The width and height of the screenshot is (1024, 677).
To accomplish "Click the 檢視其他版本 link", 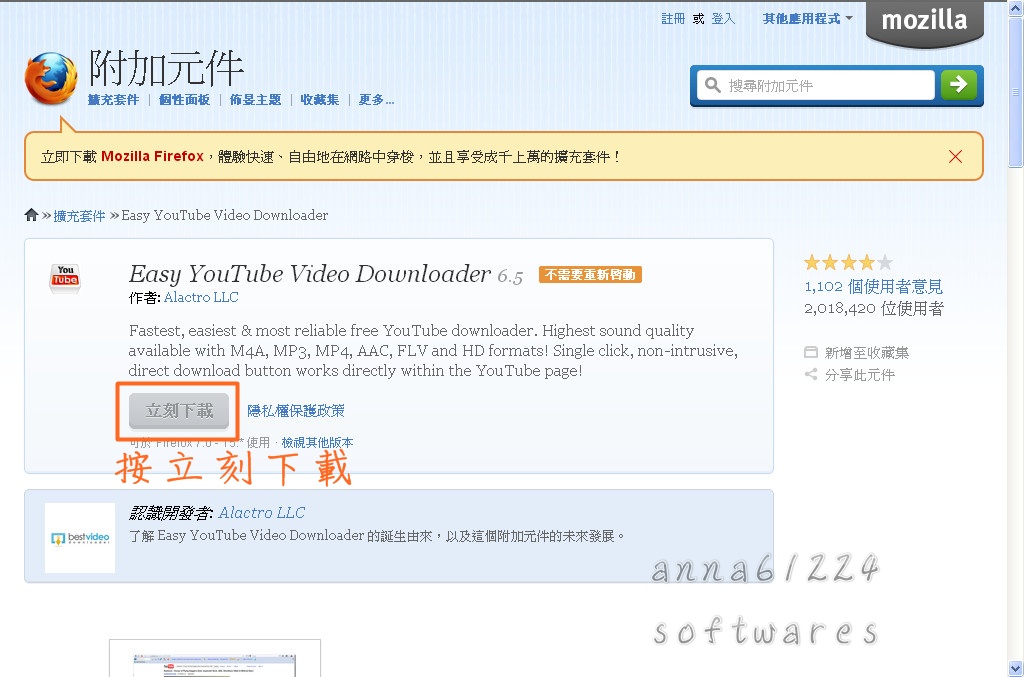I will [x=317, y=443].
